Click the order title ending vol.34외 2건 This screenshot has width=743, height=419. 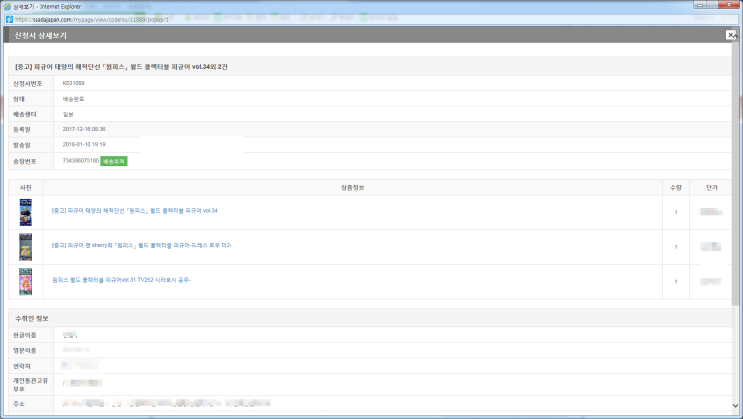(121, 67)
